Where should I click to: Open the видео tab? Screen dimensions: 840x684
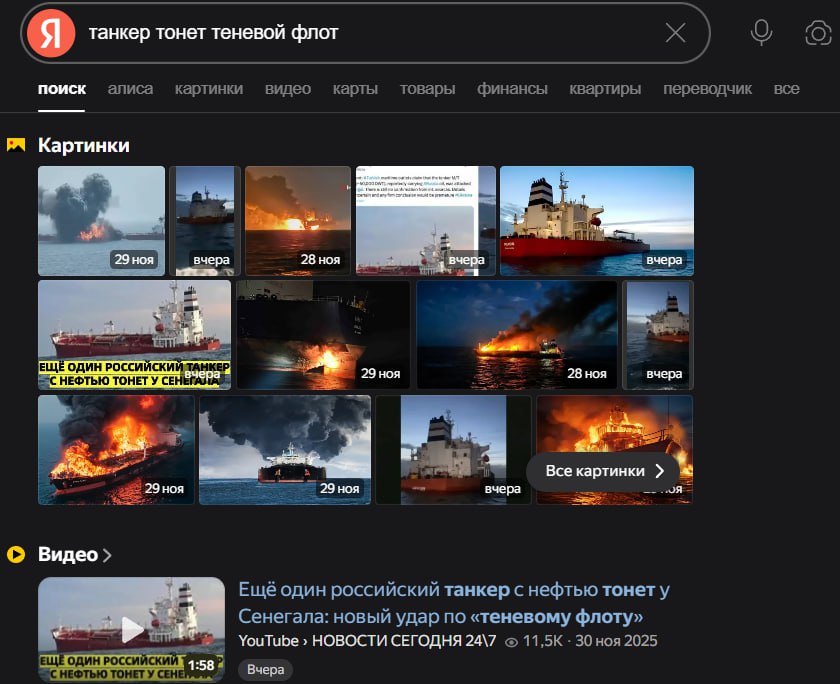click(x=287, y=88)
